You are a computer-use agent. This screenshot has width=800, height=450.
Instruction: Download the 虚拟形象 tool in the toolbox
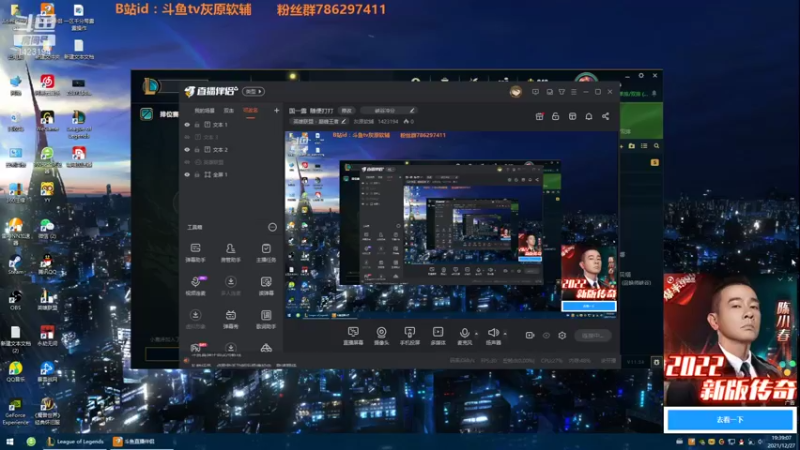point(195,319)
